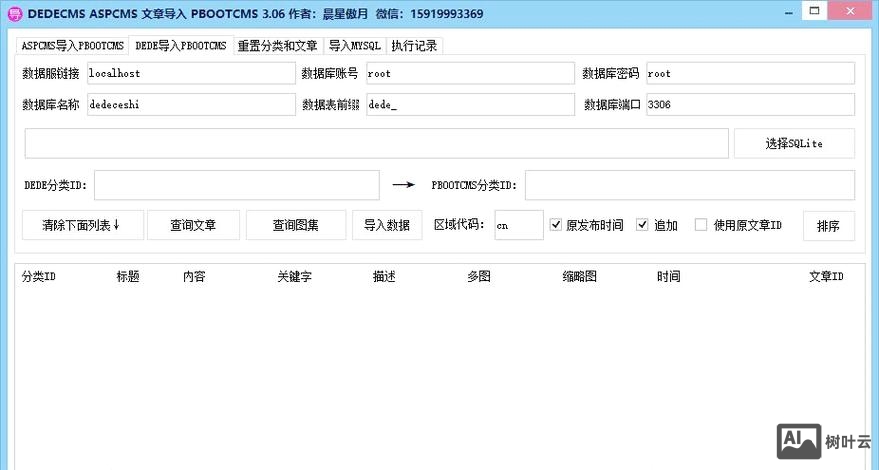Click the 查询文章 button
879x470 pixels.
[x=193, y=225]
